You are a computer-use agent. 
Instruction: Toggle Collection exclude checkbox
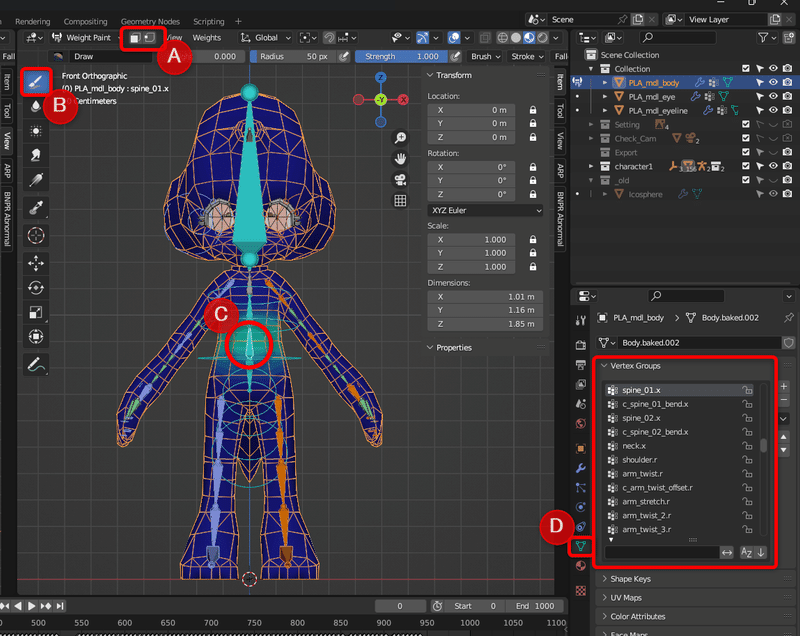(746, 68)
